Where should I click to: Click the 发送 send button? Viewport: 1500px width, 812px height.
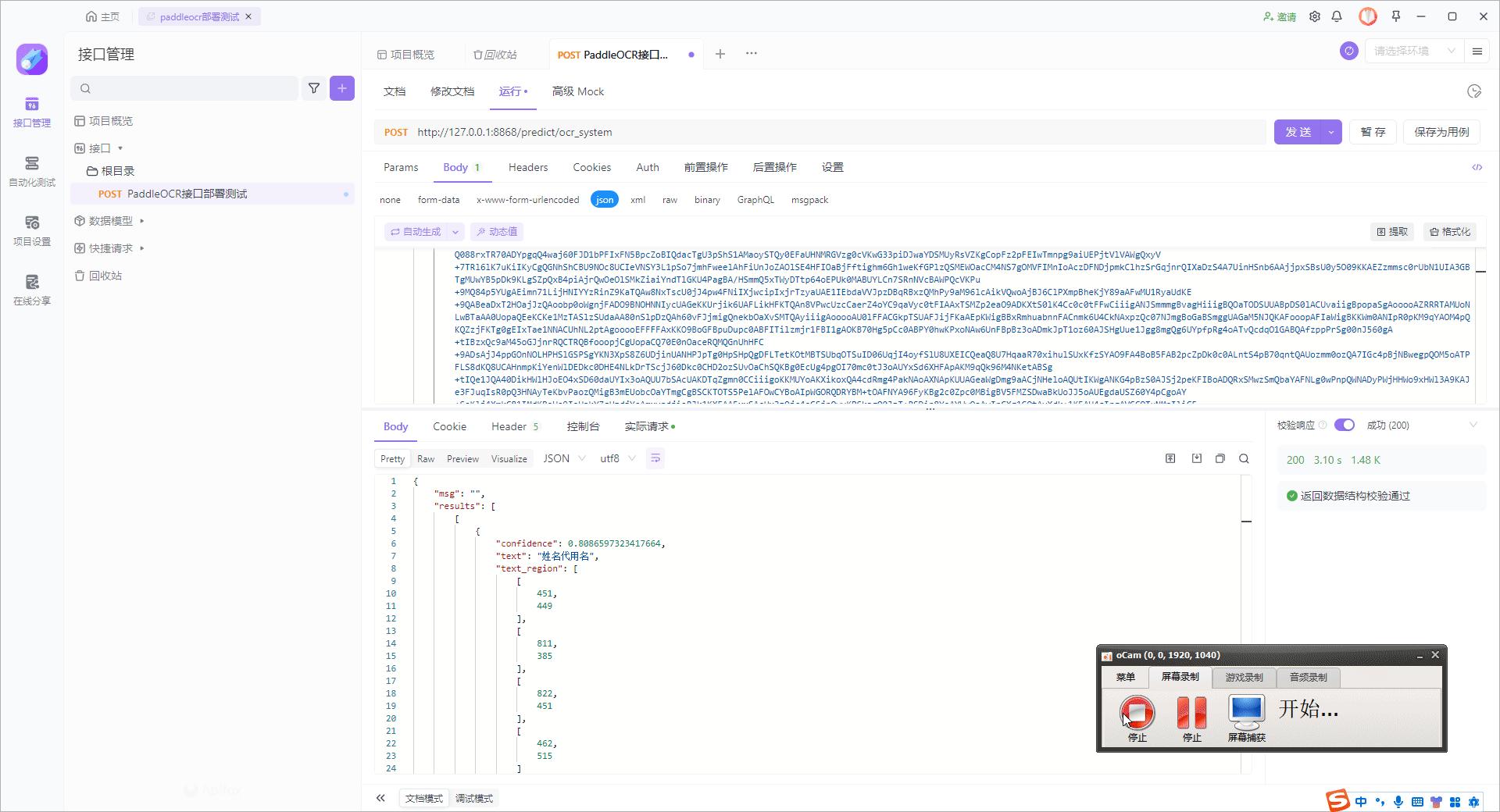(x=1298, y=132)
